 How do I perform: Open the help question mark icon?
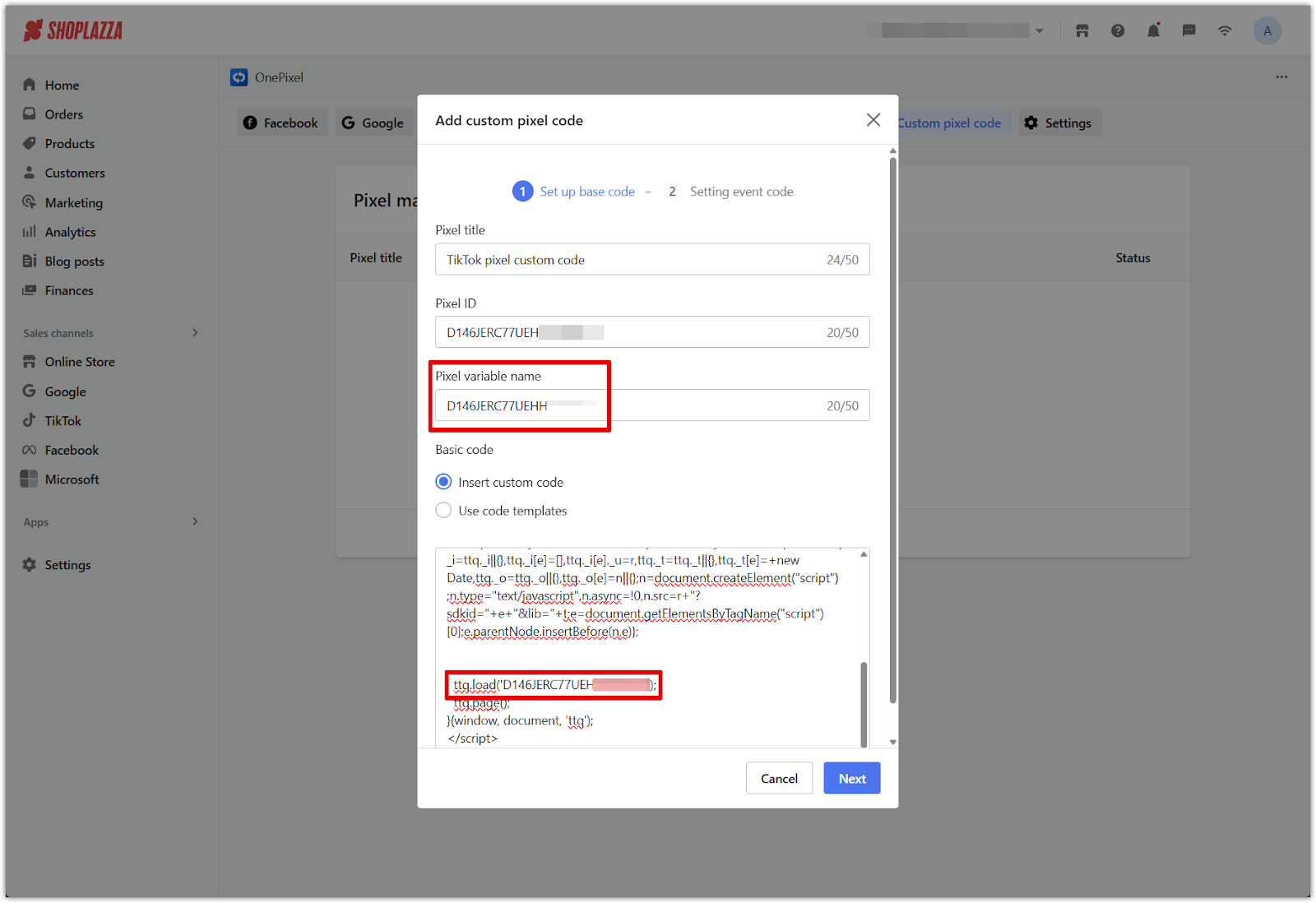pyautogui.click(x=1118, y=30)
